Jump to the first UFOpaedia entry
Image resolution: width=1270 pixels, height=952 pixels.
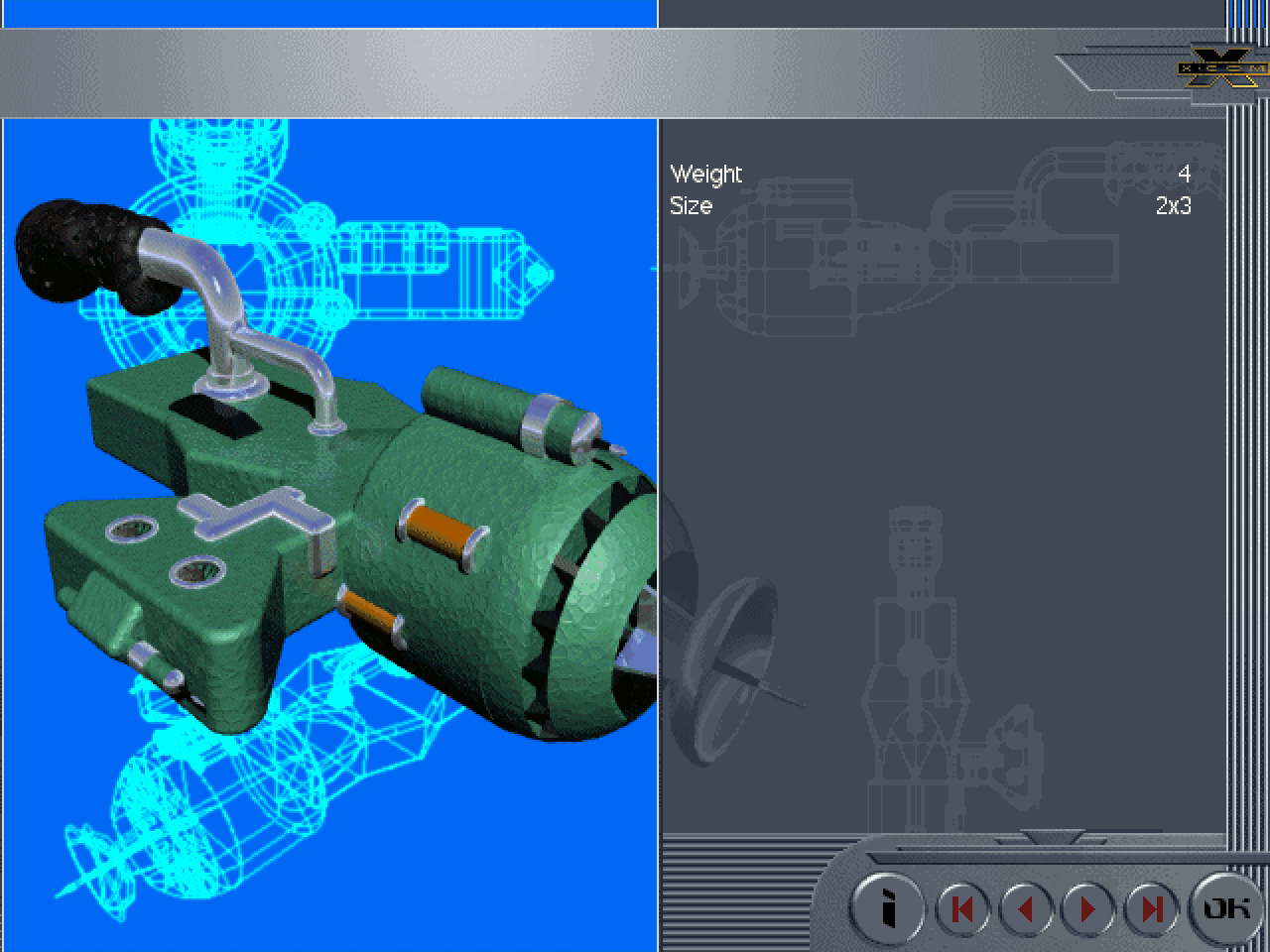pos(960,908)
